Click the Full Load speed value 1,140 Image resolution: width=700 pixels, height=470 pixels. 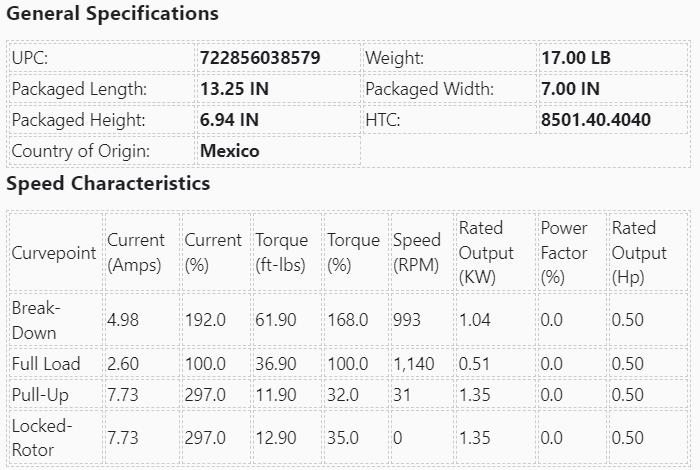[414, 363]
